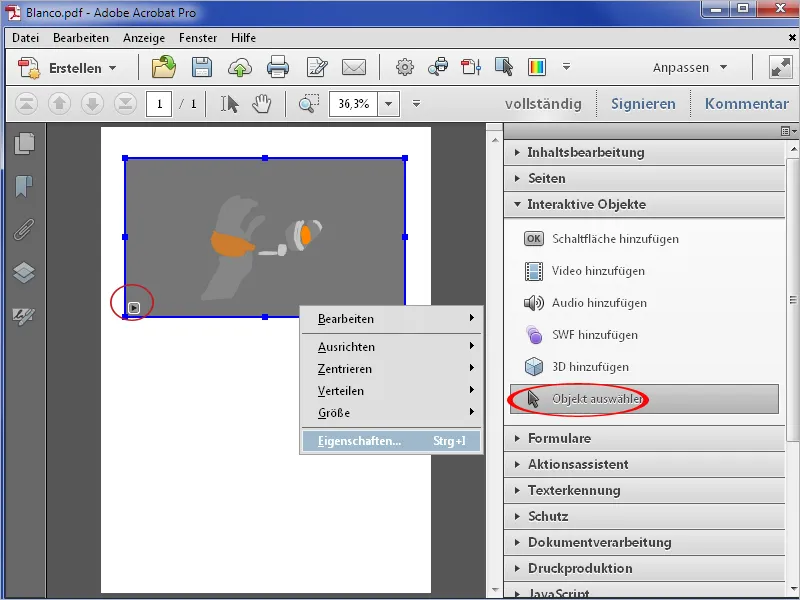Expand the Schutz section
This screenshot has height=600, width=800.
644,516
